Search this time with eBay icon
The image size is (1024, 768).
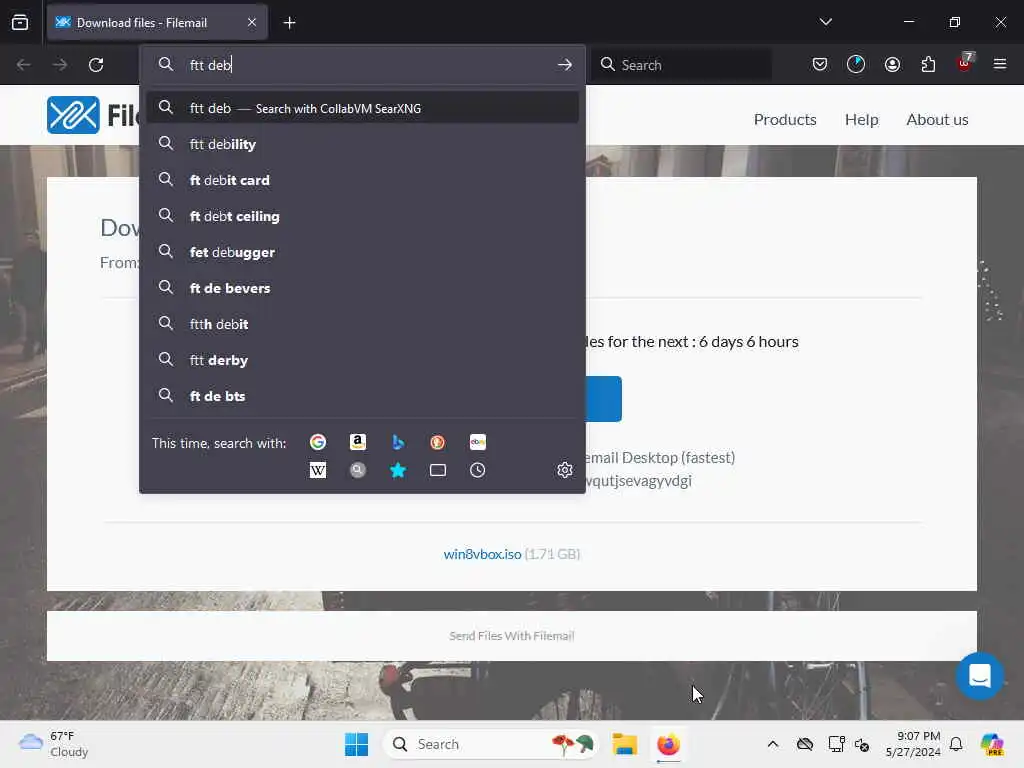pos(477,442)
